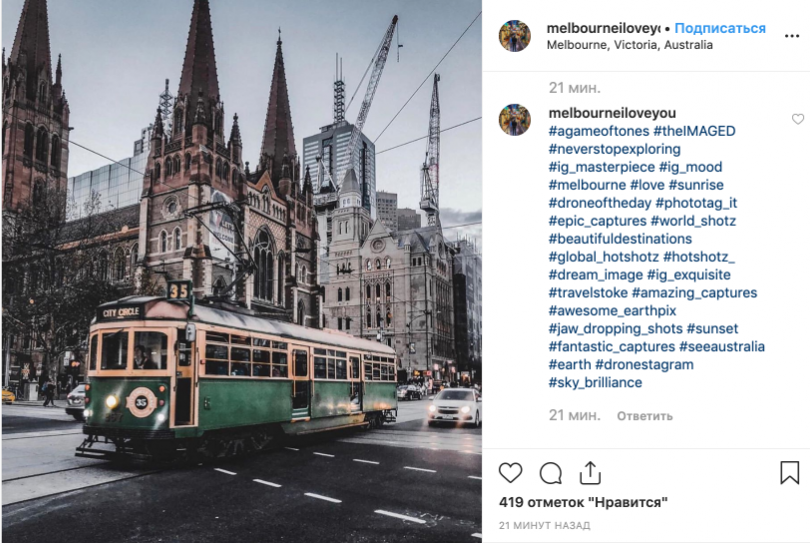The image size is (810, 543).
Task: Open the Melbourne, Victoria, Australia location
Action: [630, 45]
